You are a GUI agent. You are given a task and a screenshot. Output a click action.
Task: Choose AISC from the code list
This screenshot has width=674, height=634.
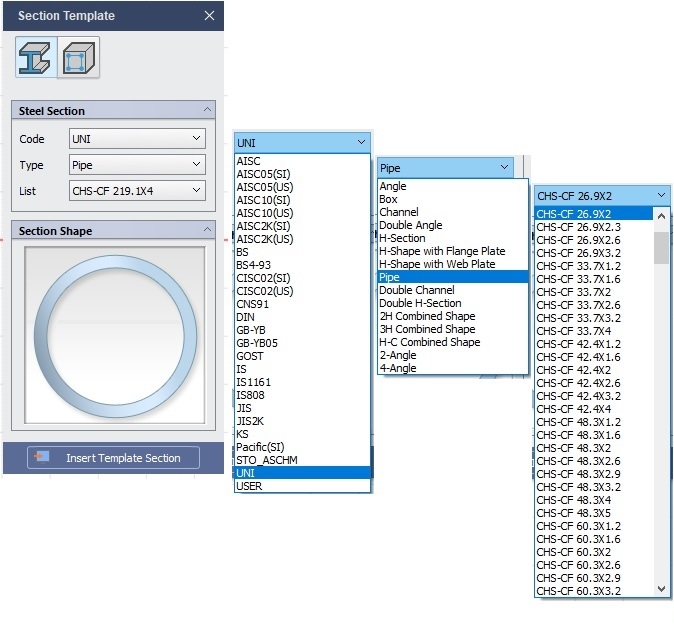tap(302, 161)
